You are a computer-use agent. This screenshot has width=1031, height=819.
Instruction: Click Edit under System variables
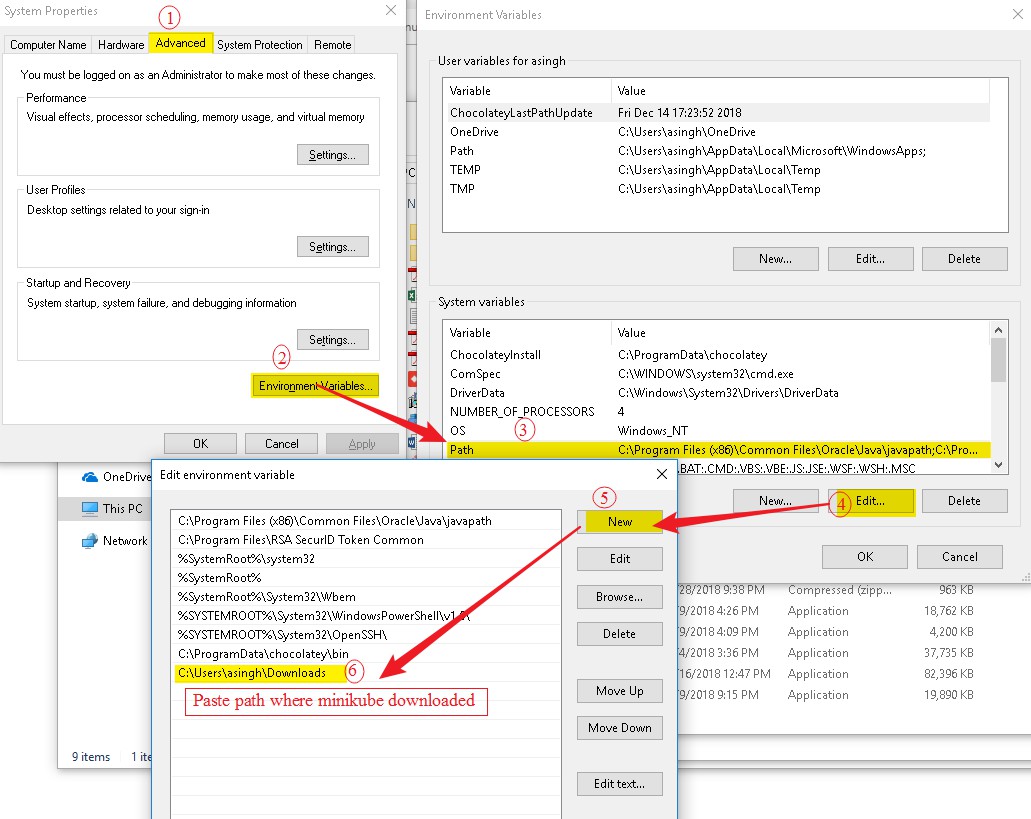point(871,501)
